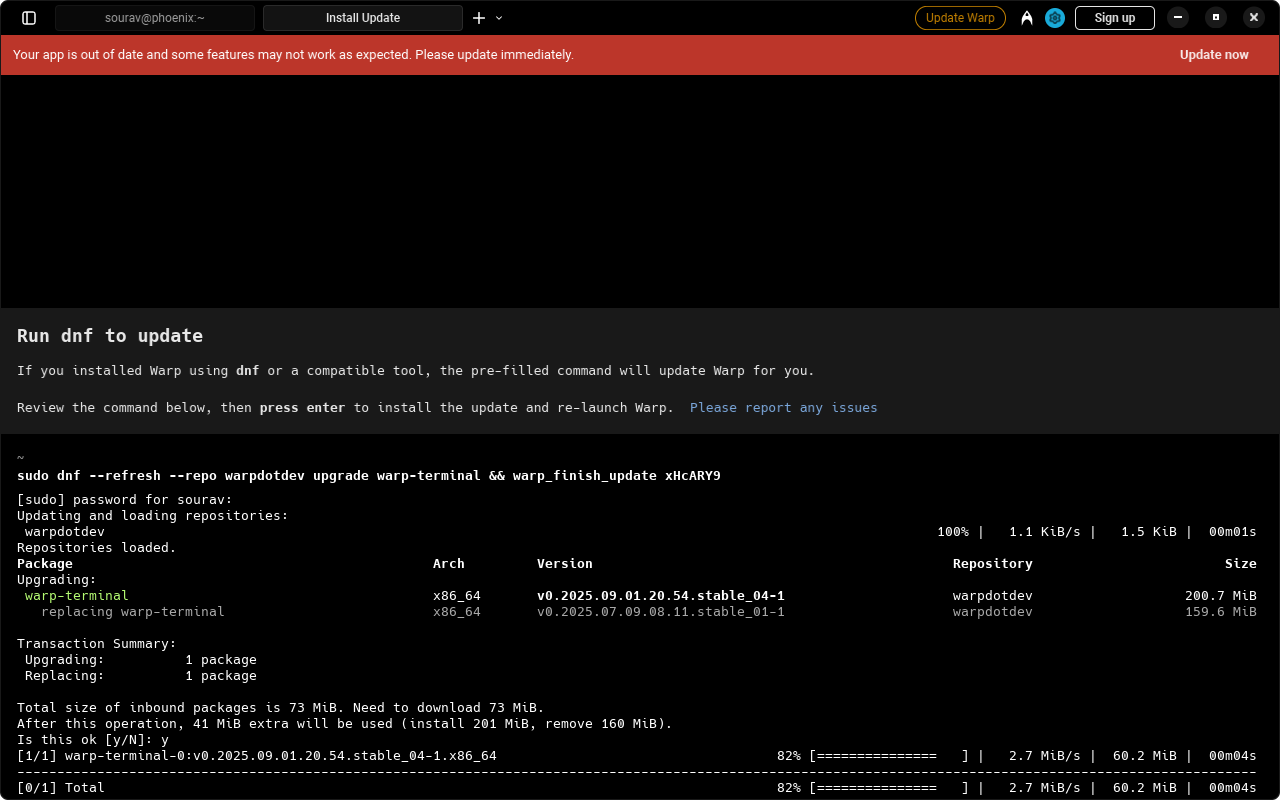Select the warpdotdev repository label

[991, 595]
